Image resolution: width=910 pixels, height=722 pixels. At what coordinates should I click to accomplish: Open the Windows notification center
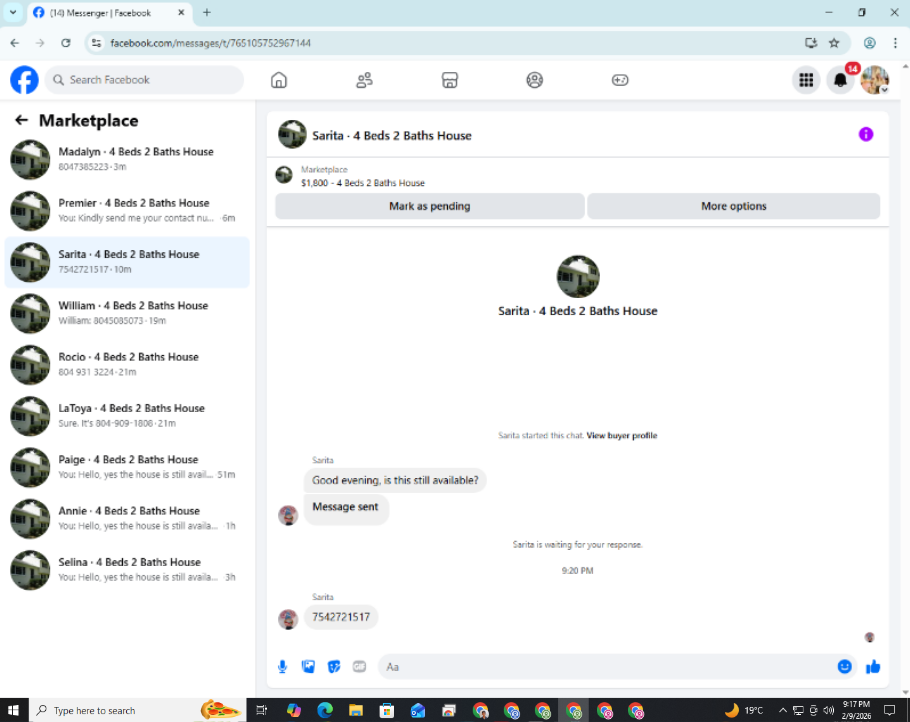pos(890,710)
